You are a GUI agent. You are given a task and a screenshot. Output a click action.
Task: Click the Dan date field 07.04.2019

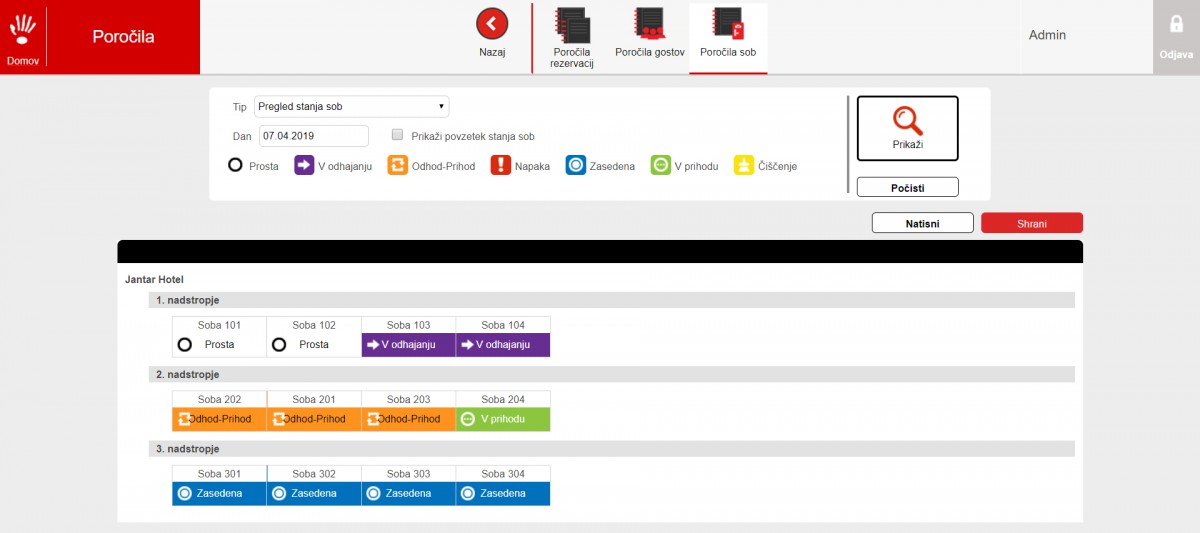point(314,136)
